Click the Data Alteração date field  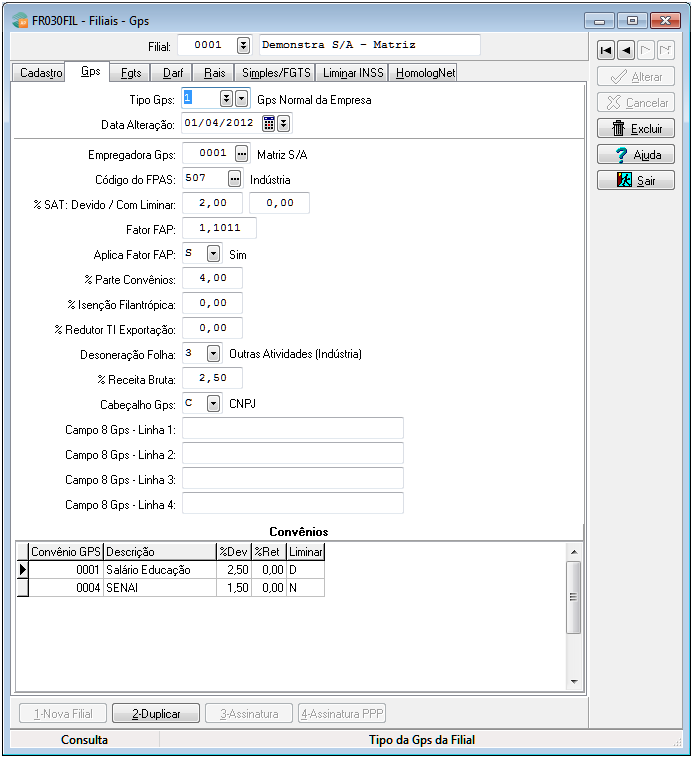pos(221,124)
